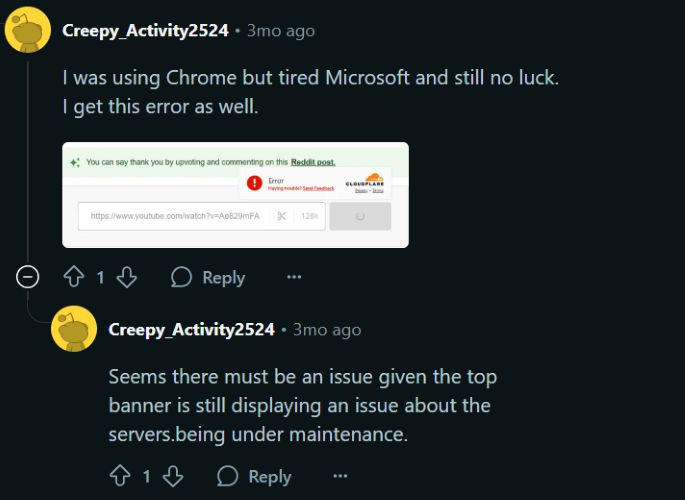Click the top comment's Snoo avatar
Screen dimensions: 685x500
(x=28, y=29)
